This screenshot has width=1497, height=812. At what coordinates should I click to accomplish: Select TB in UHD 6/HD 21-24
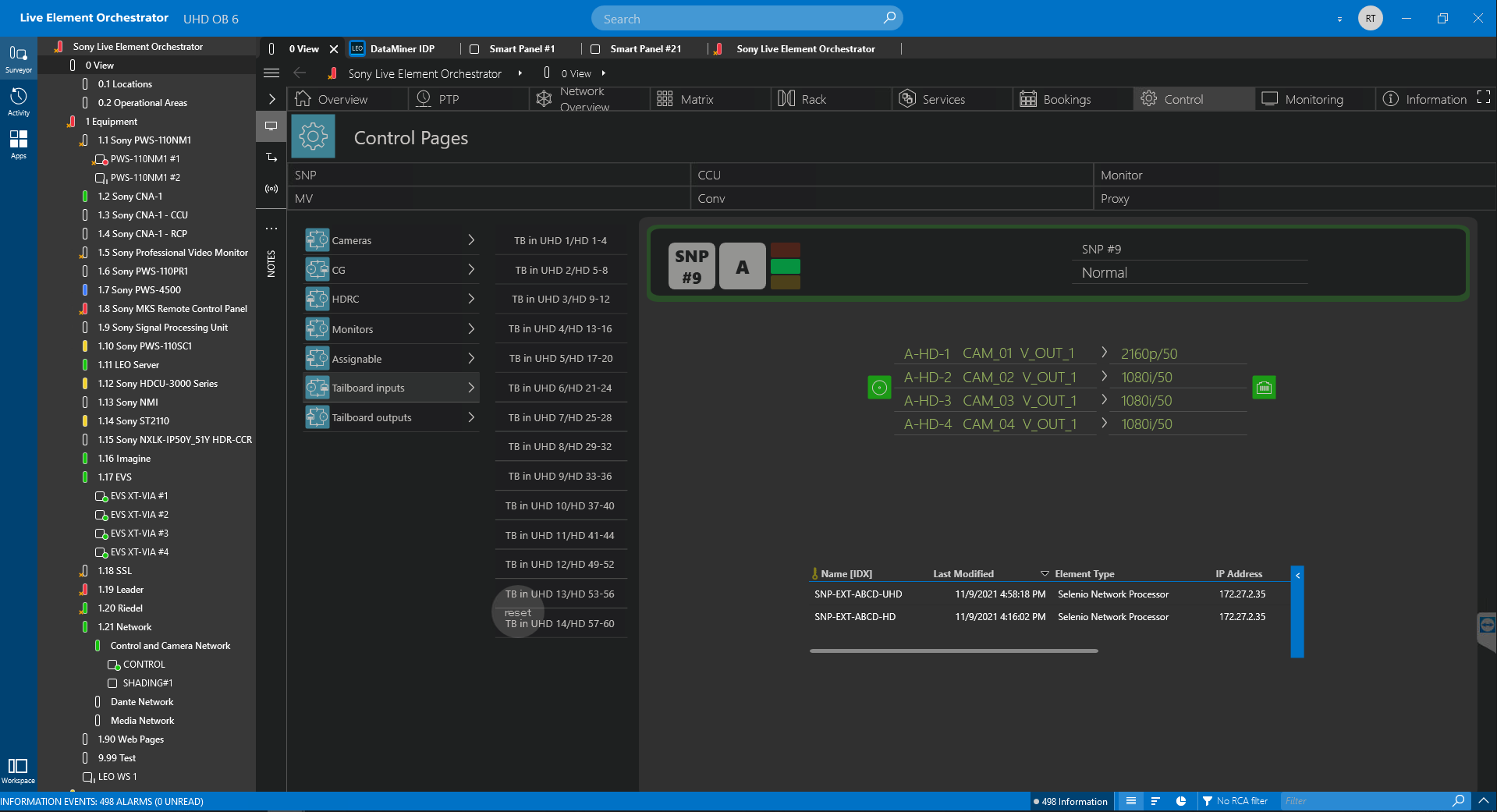(x=560, y=388)
